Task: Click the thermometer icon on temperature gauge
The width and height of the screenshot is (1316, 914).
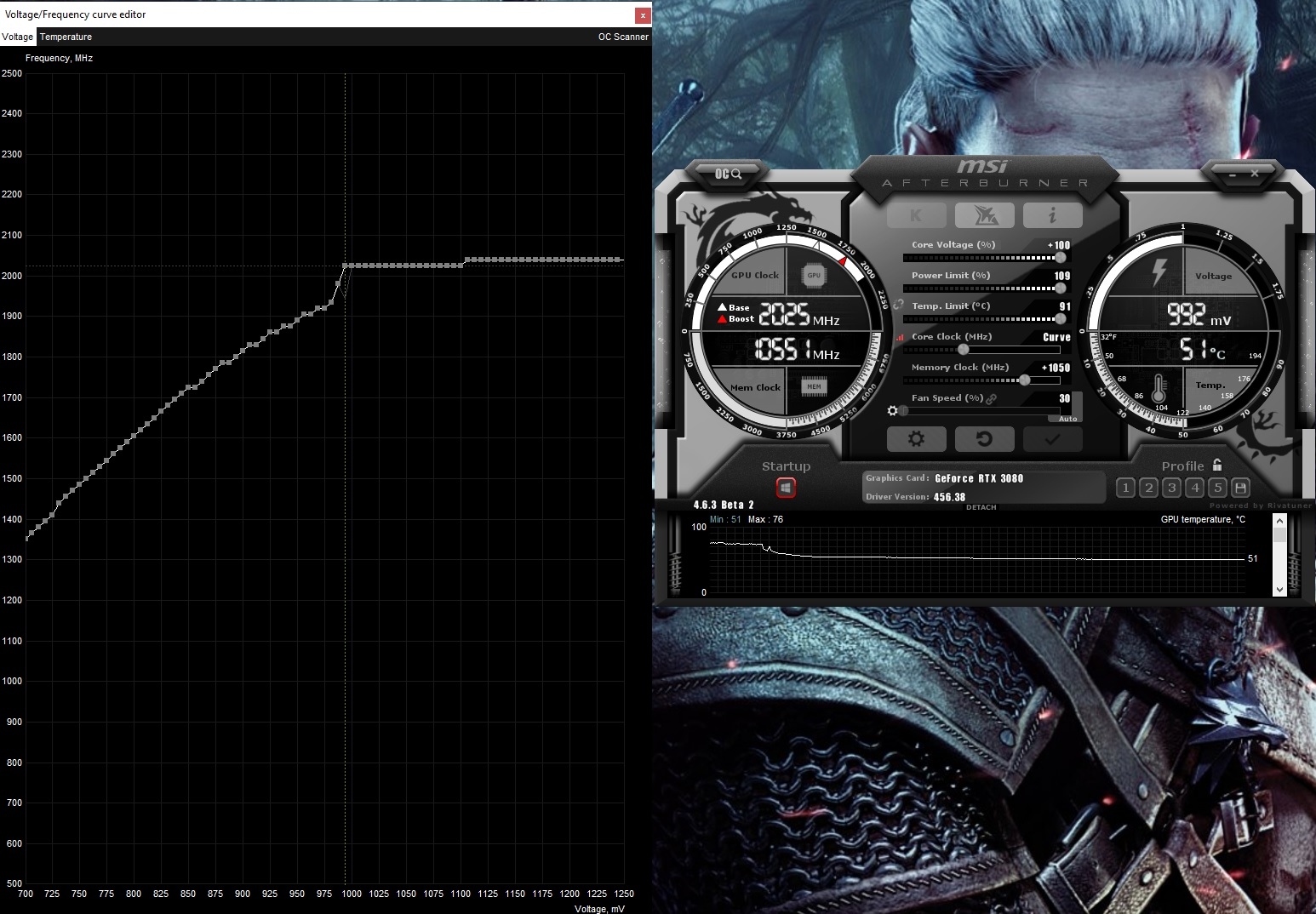Action: pyautogui.click(x=1159, y=388)
